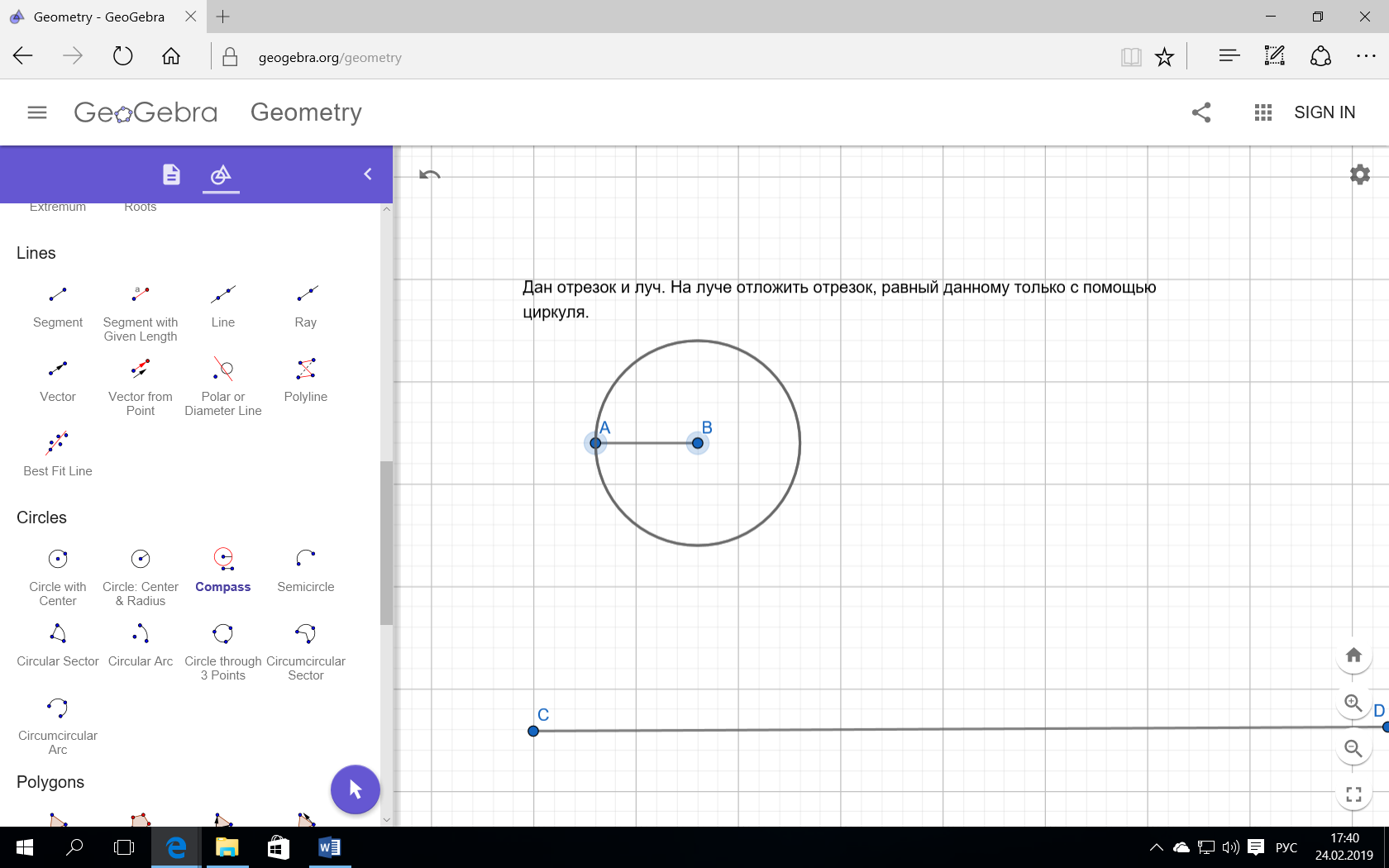Select the Line tool

click(x=223, y=306)
